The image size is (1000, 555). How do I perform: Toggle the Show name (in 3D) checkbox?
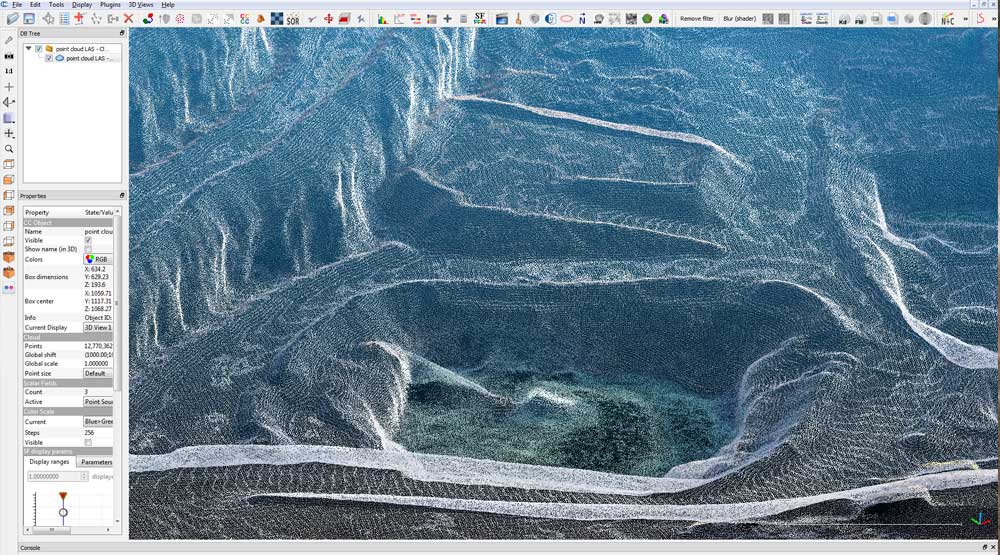coord(88,249)
